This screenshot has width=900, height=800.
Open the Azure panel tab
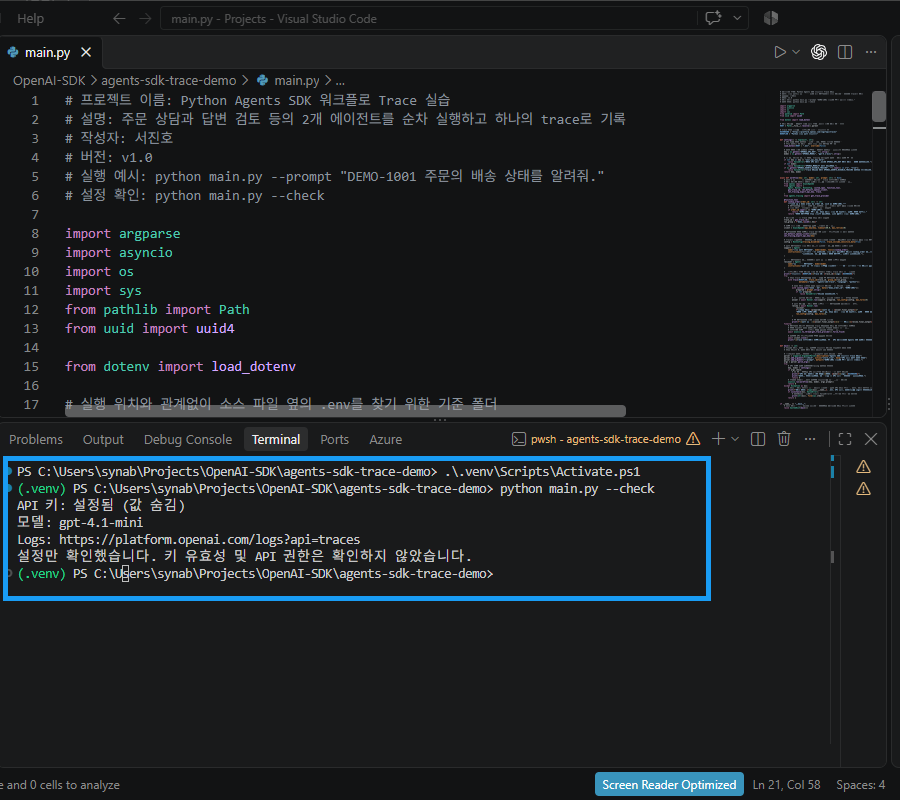point(386,440)
